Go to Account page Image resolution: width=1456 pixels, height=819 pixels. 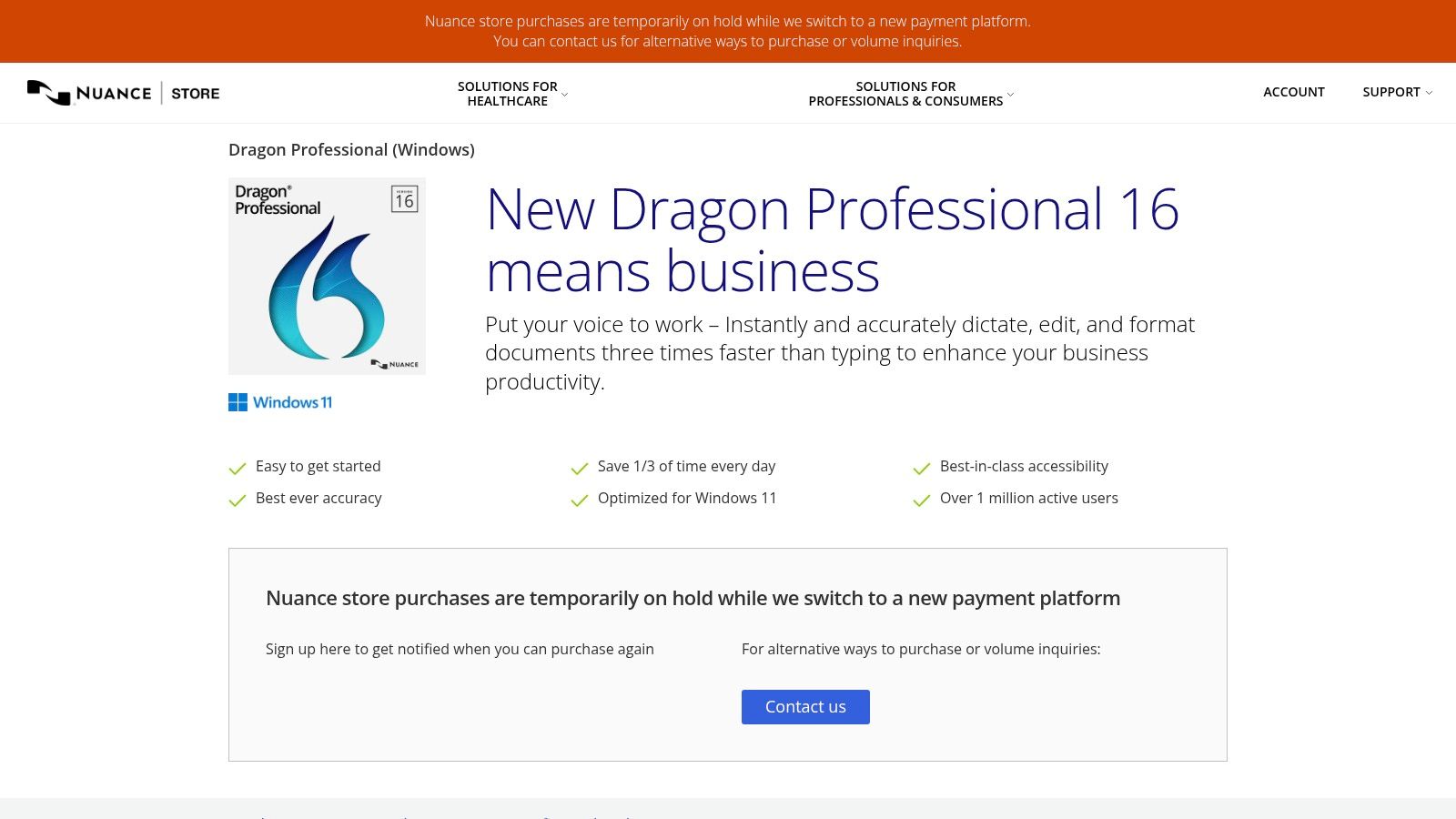pyautogui.click(x=1294, y=92)
